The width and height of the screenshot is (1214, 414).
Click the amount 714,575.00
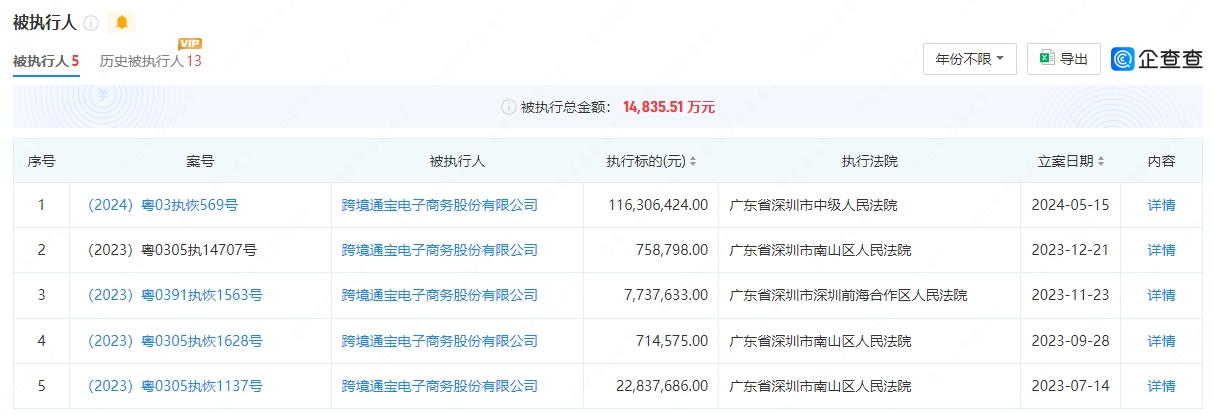pos(672,341)
